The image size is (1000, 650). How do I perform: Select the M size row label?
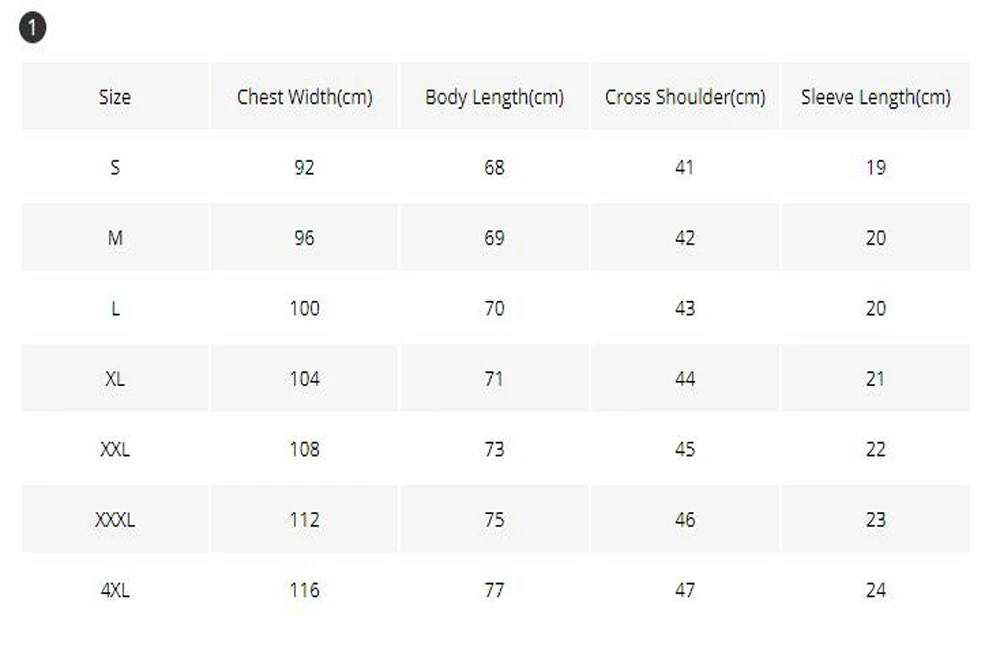click(x=115, y=238)
